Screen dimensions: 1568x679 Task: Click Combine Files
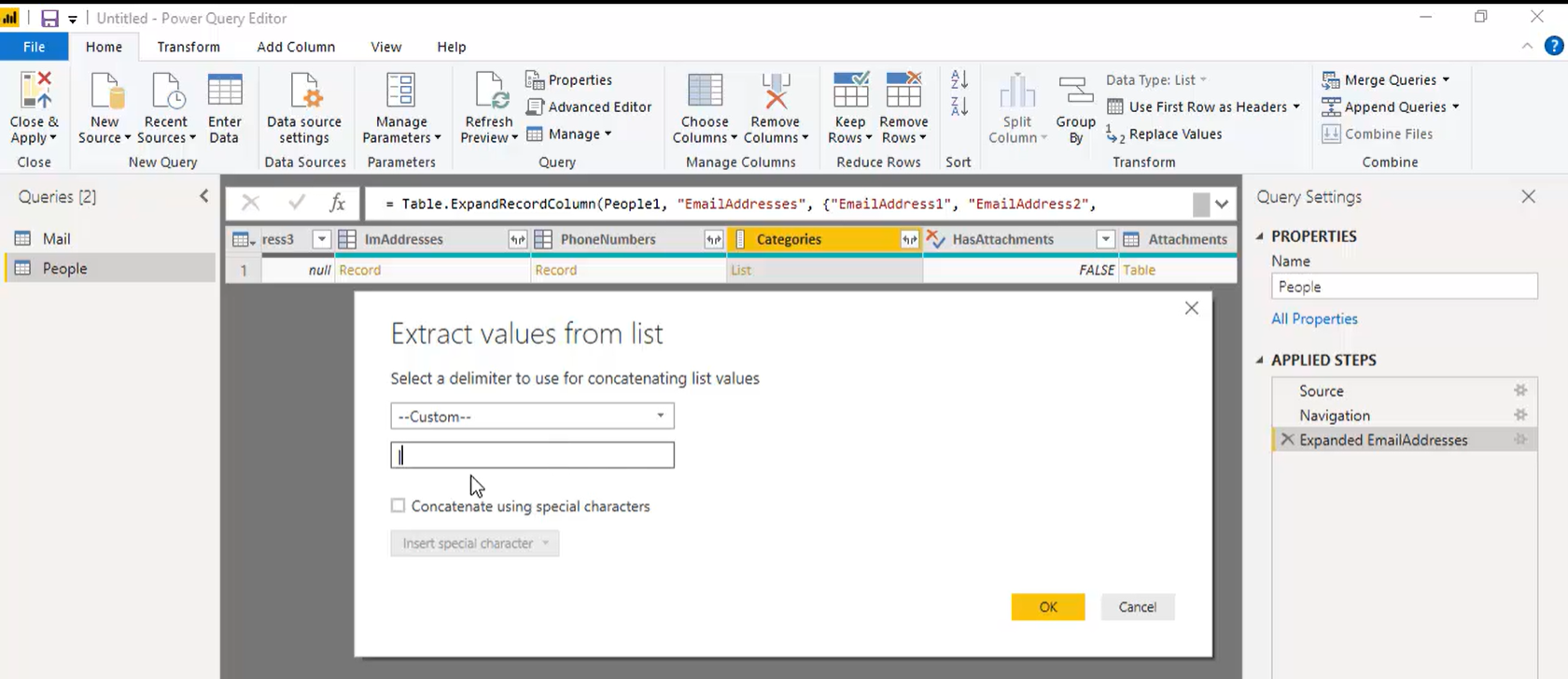point(1378,134)
